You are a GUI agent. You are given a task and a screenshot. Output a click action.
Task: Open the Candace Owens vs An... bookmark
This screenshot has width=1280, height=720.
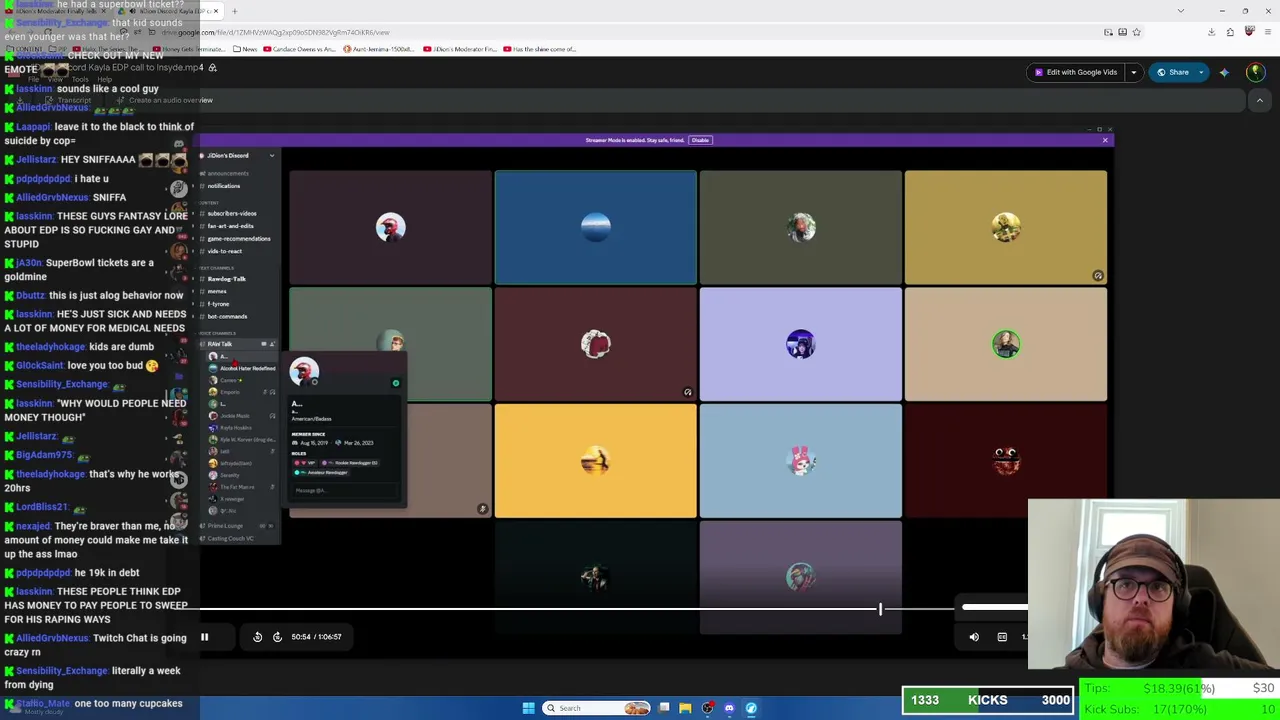[300, 49]
